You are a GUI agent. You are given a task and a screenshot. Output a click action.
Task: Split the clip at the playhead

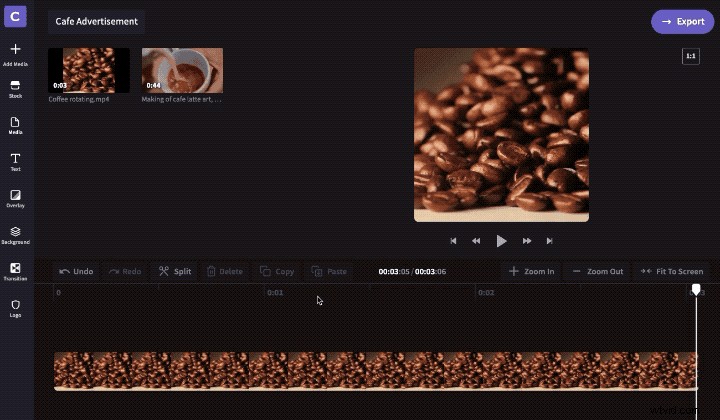click(175, 271)
